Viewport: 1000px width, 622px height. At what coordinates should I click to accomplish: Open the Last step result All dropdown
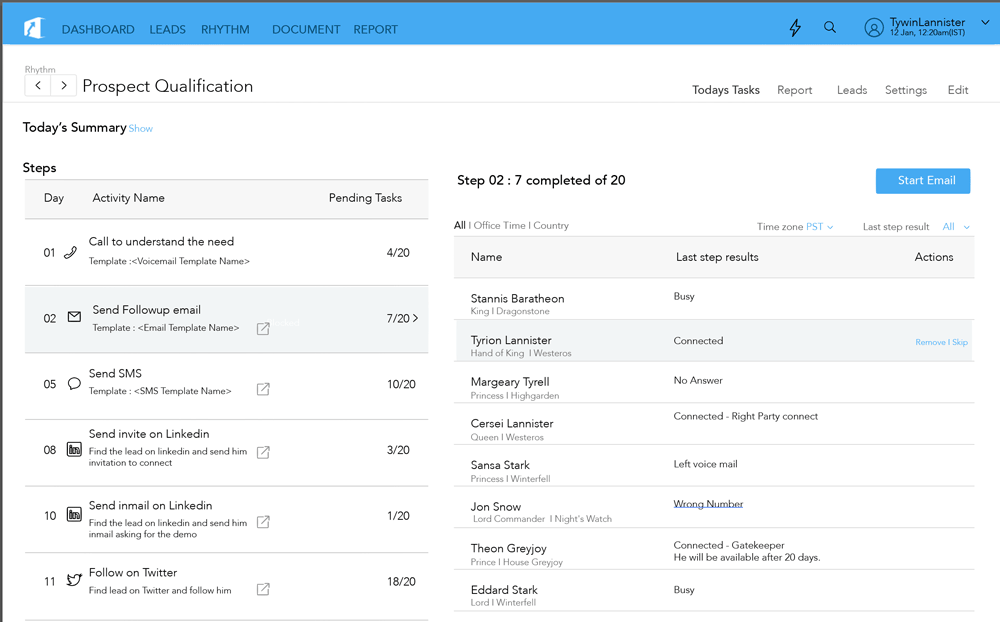pos(956,227)
